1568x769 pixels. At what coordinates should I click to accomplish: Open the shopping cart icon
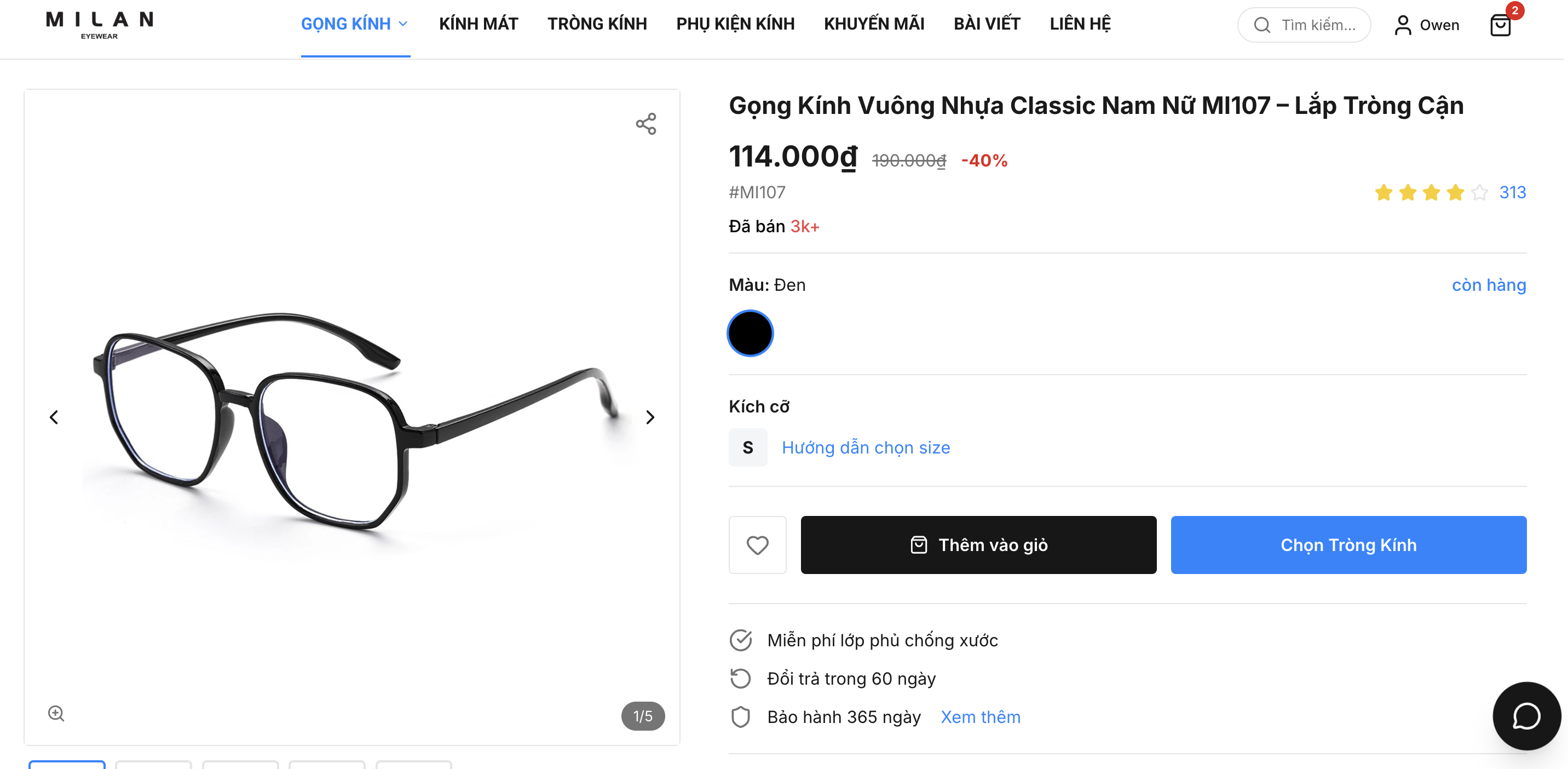1500,25
